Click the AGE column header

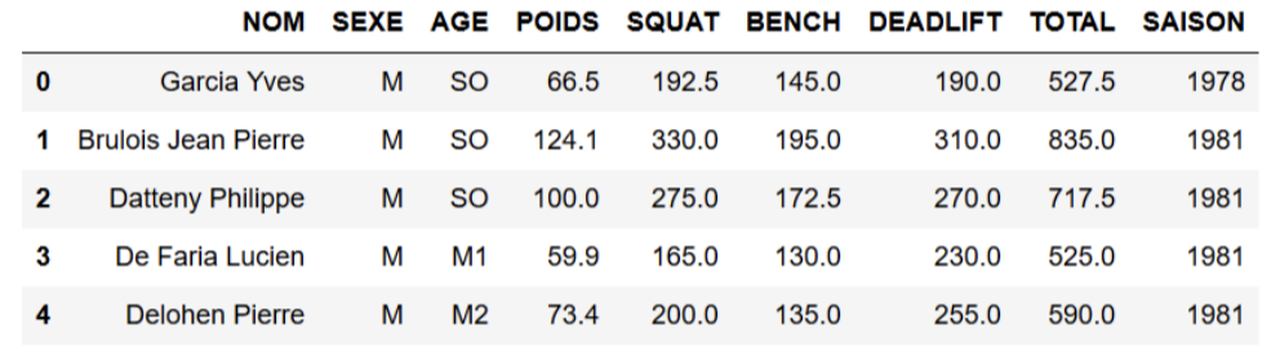pyautogui.click(x=459, y=22)
